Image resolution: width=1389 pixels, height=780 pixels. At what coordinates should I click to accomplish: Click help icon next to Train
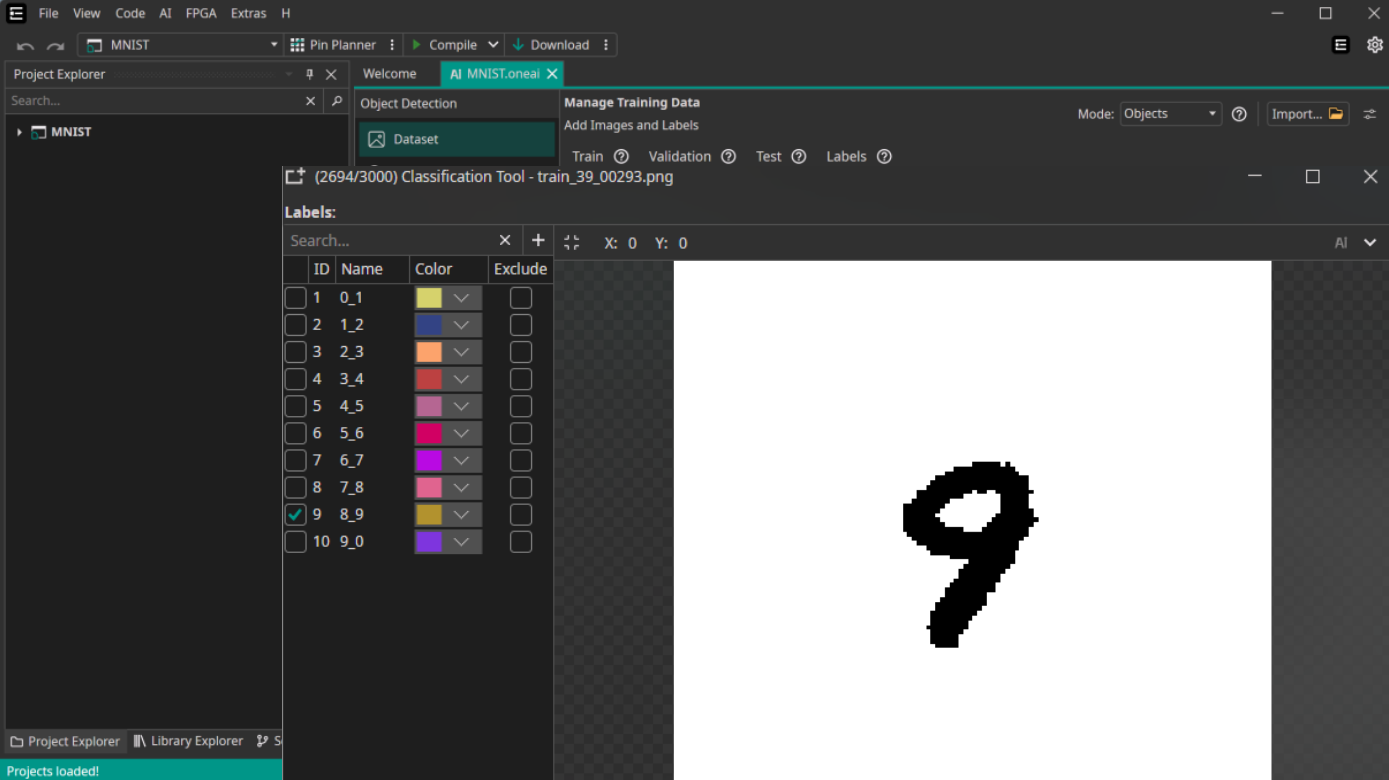point(621,157)
